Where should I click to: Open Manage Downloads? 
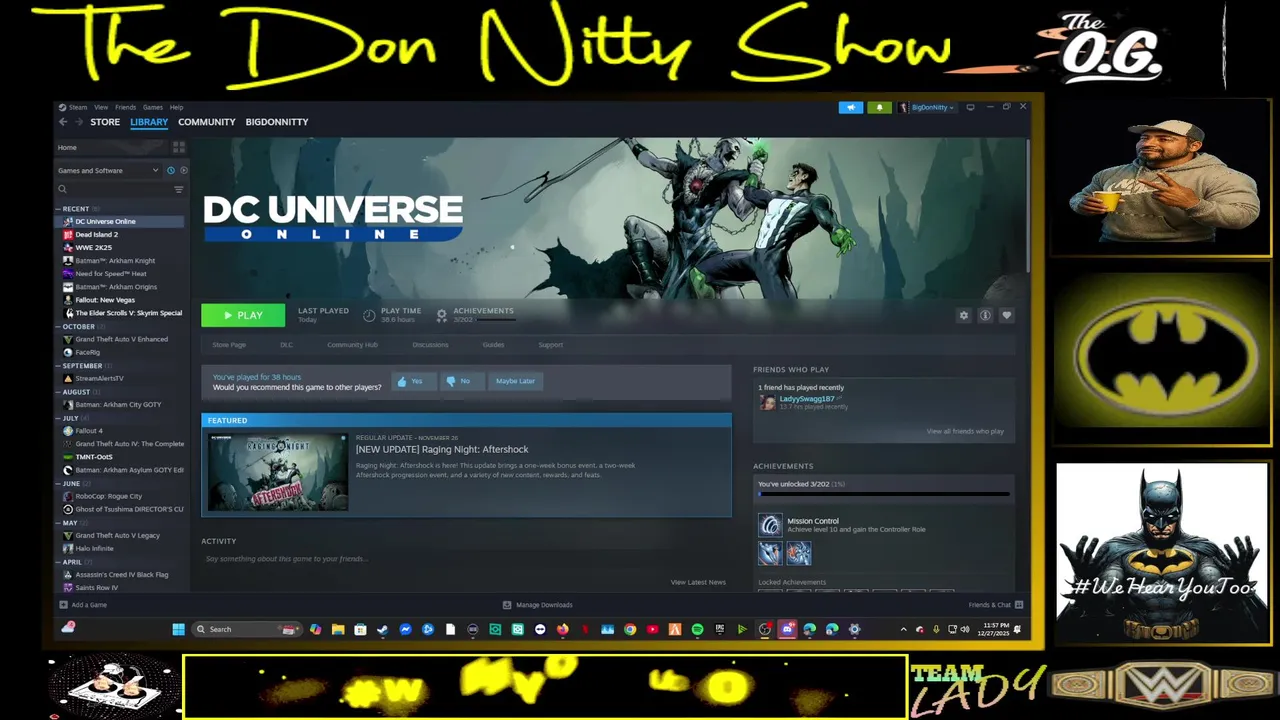pyautogui.click(x=538, y=605)
